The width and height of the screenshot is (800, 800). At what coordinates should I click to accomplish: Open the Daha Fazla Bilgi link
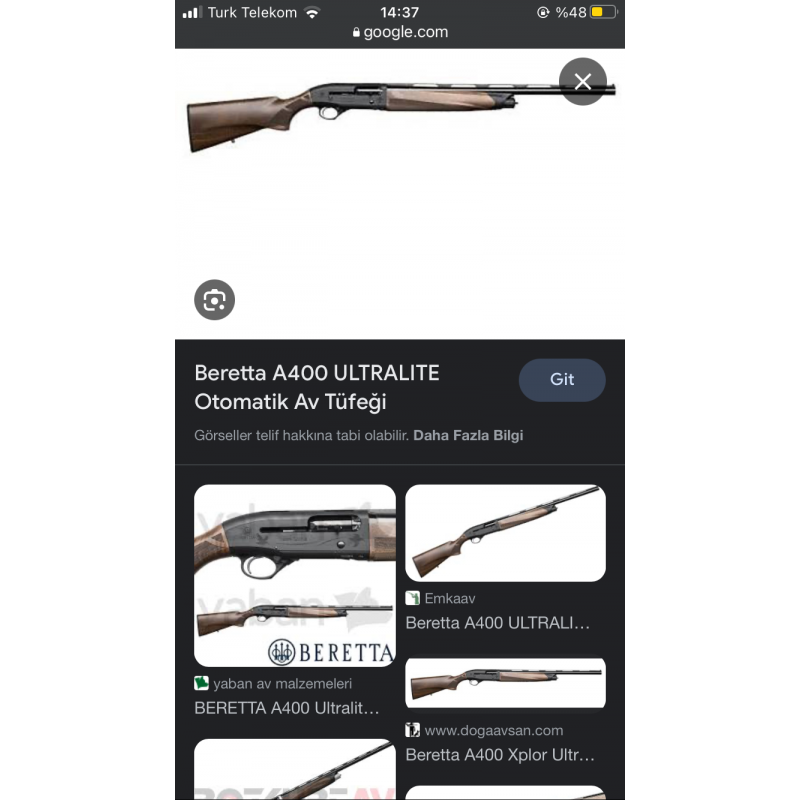468,435
